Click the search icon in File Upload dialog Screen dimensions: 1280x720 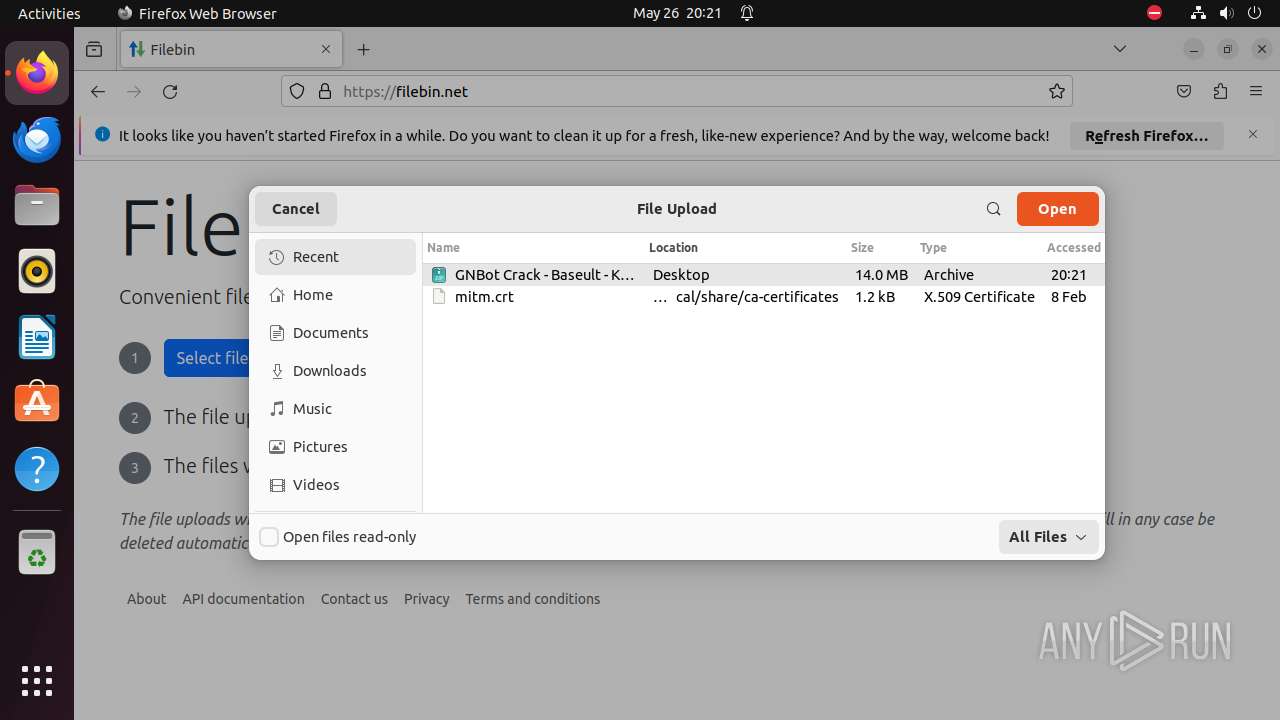[x=993, y=209]
